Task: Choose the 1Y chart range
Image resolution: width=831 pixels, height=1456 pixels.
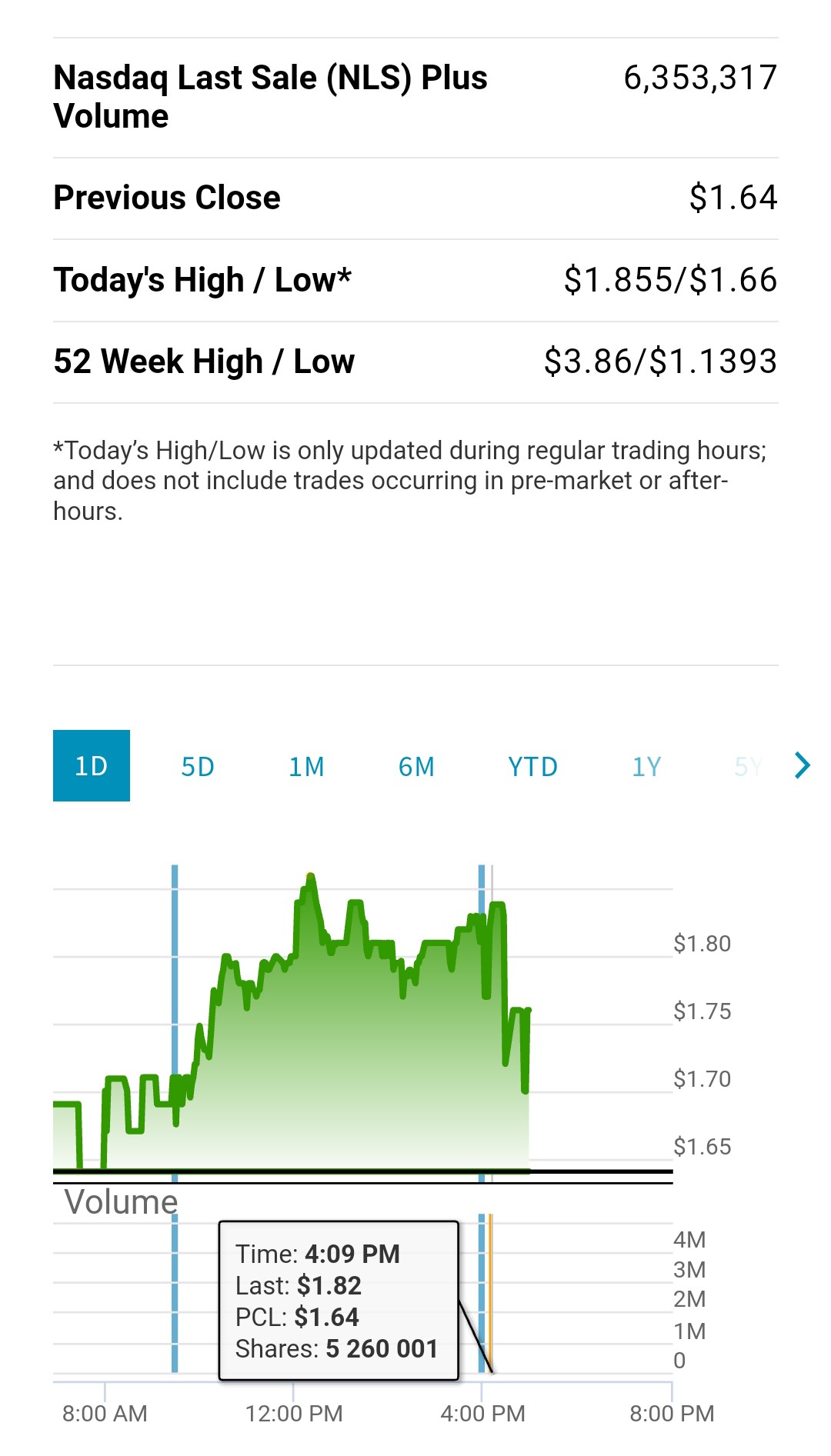Action: coord(646,767)
